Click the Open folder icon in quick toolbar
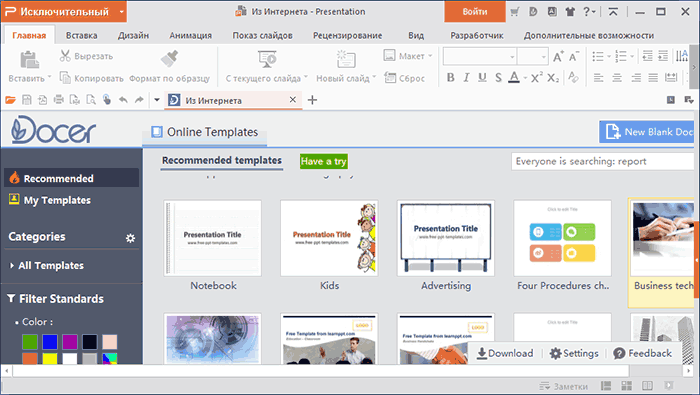The width and height of the screenshot is (700, 395). point(10,100)
